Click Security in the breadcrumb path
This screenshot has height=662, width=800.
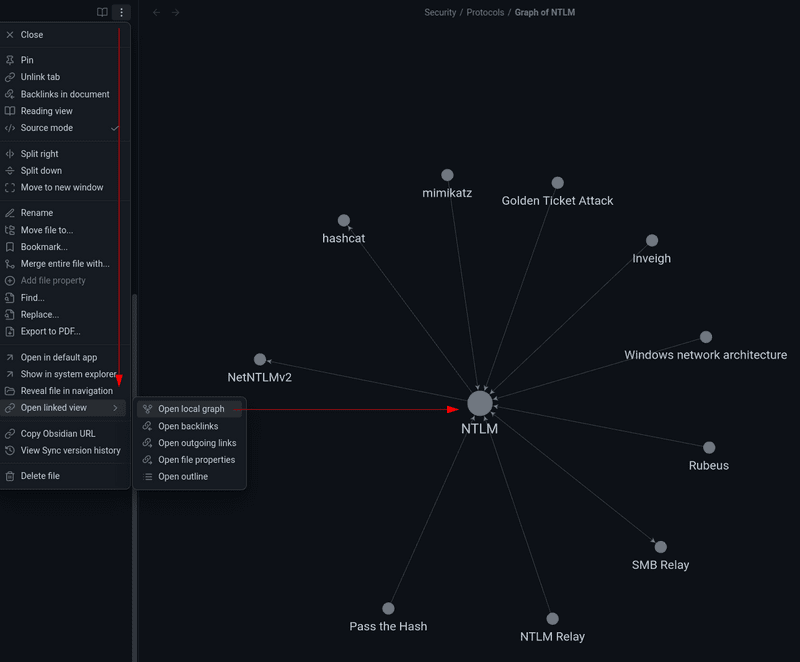pyautogui.click(x=440, y=13)
